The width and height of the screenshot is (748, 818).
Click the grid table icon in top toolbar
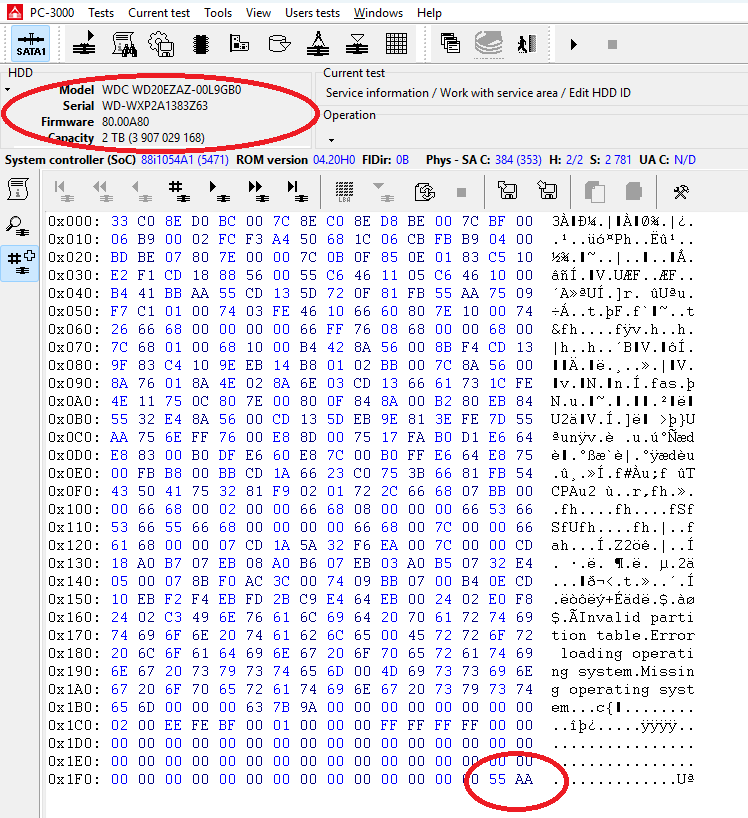point(396,44)
